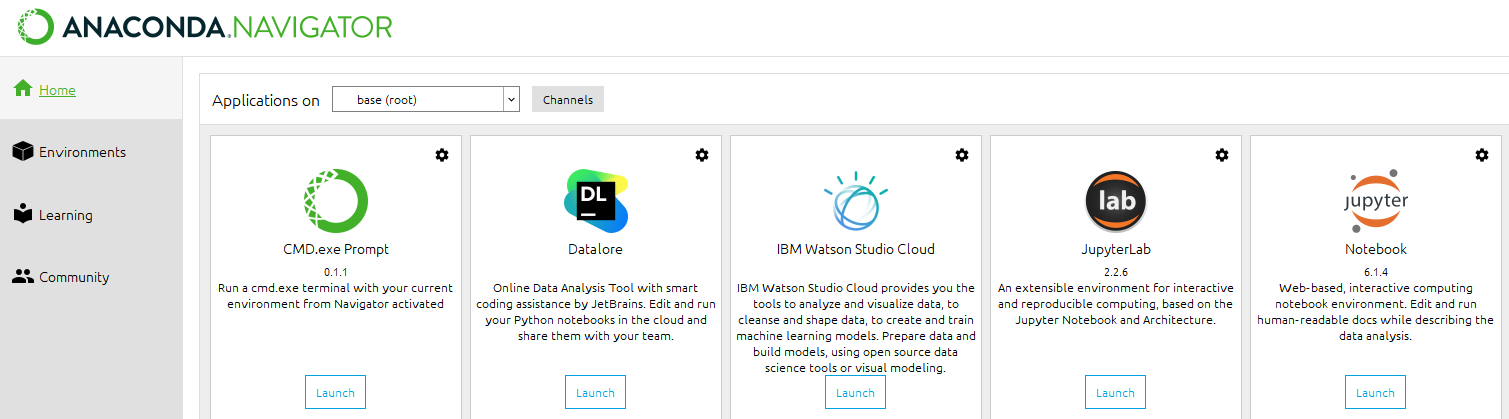Click the JupyterLab 'lab' logo
The height and width of the screenshot is (419, 1509).
(1116, 200)
